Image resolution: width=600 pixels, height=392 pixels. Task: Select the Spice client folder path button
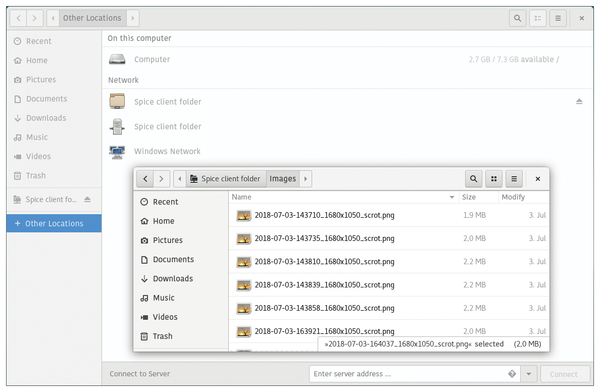point(226,179)
